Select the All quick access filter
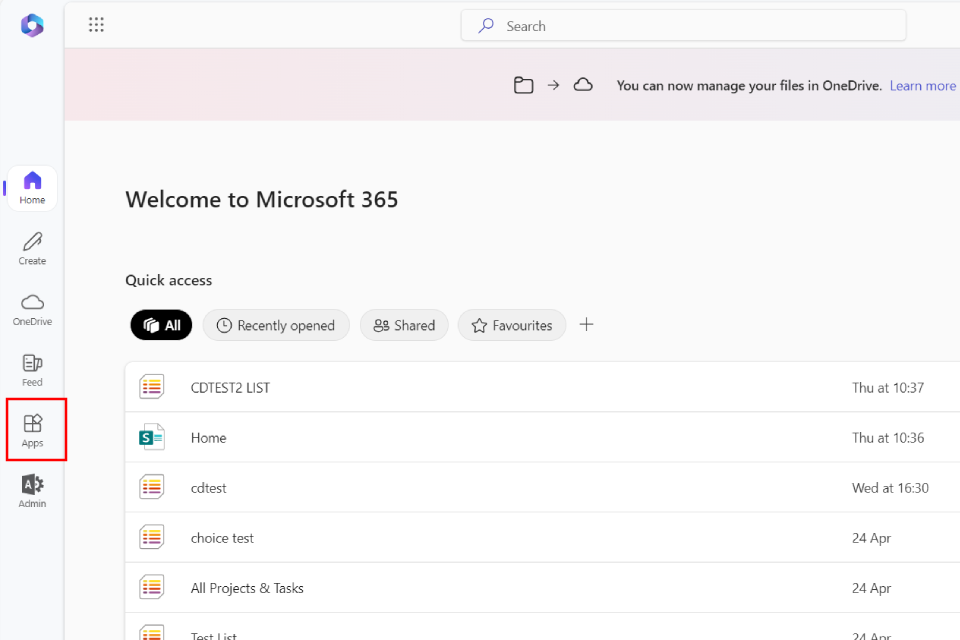 click(x=161, y=325)
